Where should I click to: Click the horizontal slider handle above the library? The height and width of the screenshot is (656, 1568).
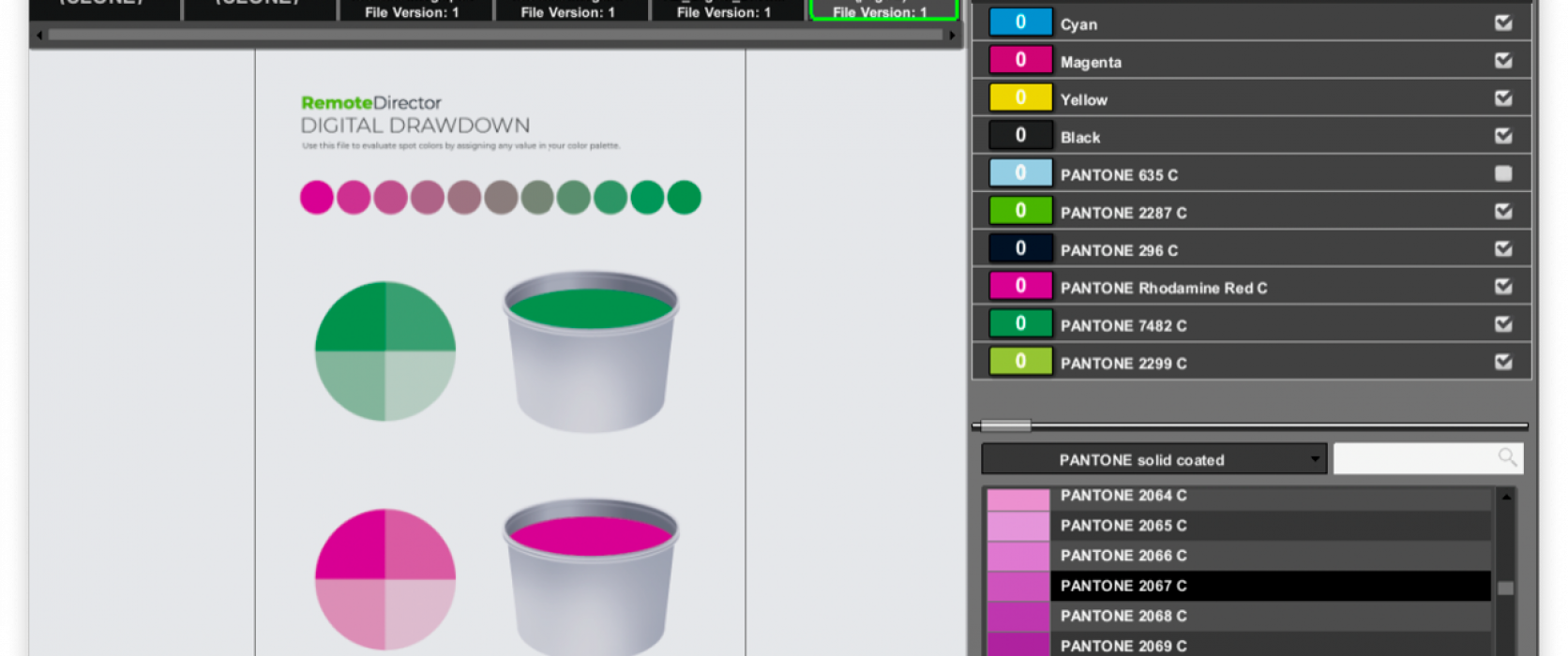click(1005, 426)
